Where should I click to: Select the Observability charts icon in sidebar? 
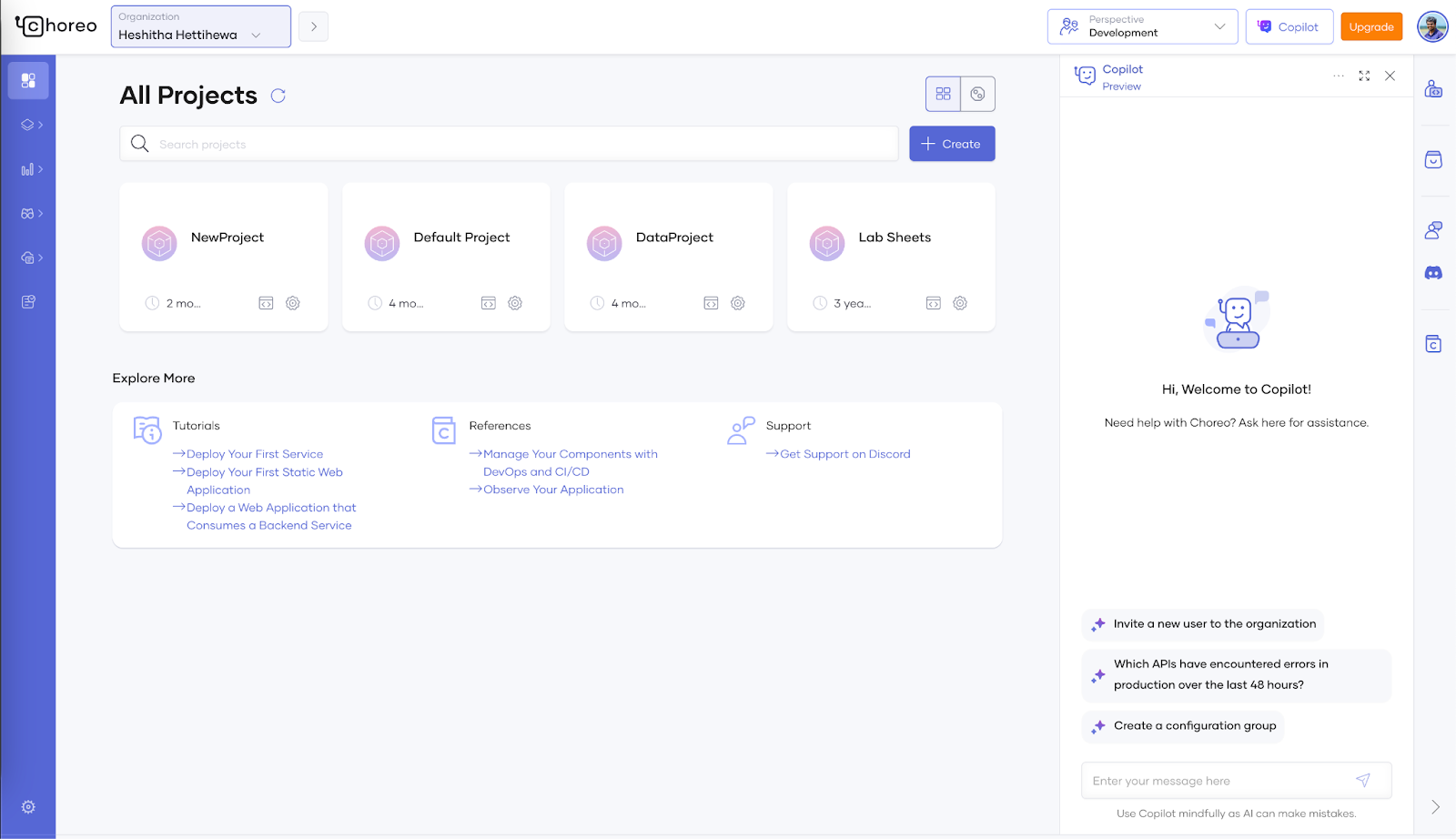(x=27, y=169)
